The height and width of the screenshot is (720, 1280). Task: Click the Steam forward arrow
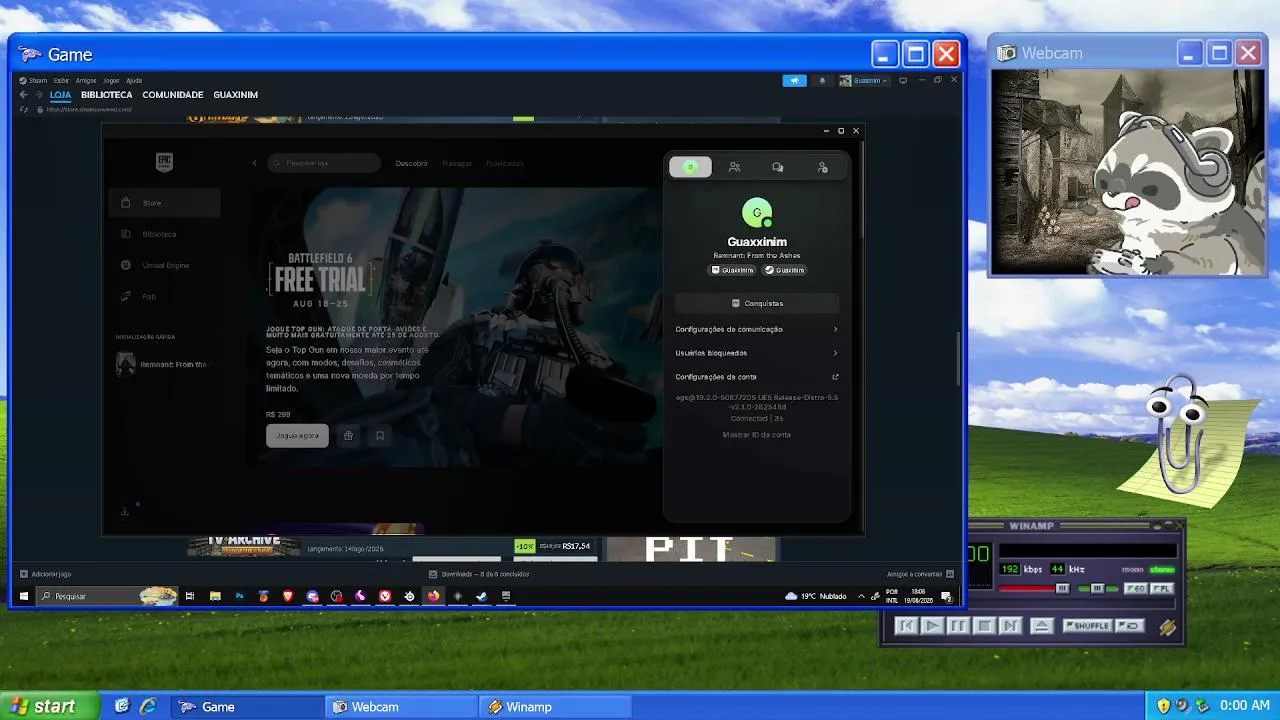point(38,95)
